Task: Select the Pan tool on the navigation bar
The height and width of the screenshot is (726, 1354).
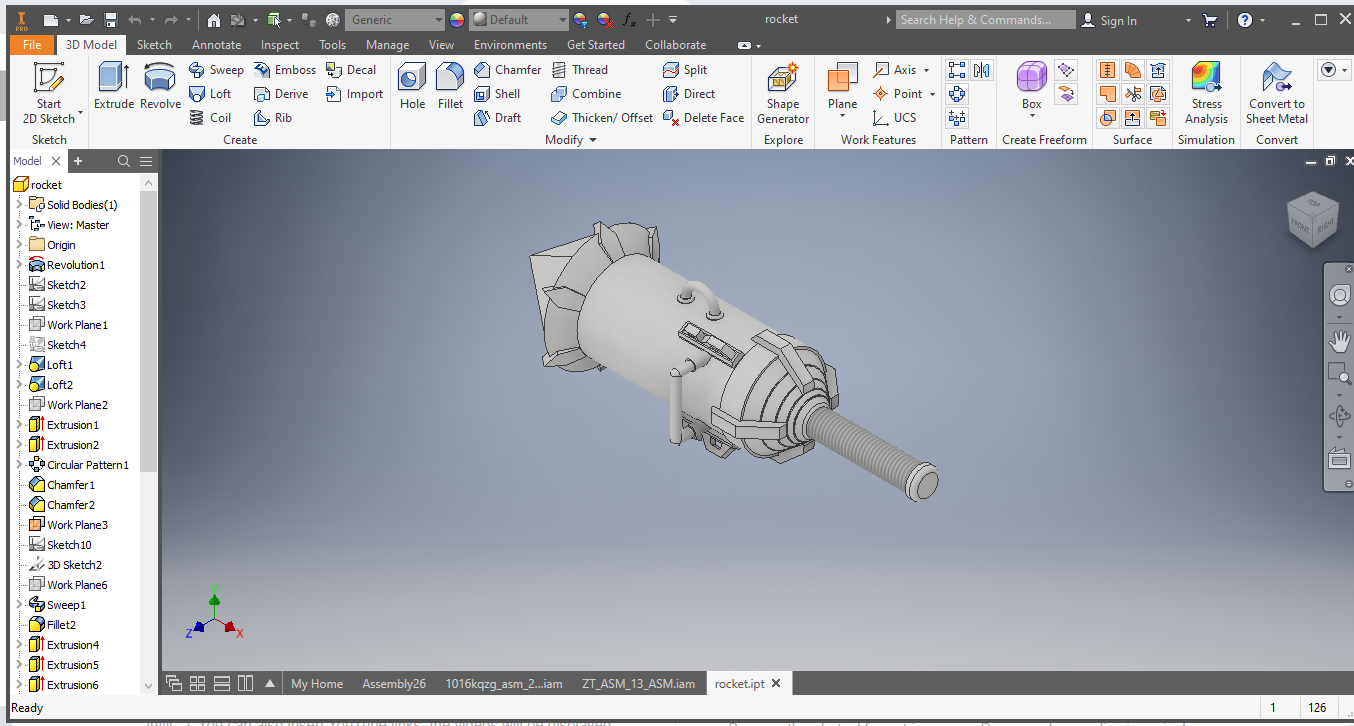Action: click(x=1339, y=340)
